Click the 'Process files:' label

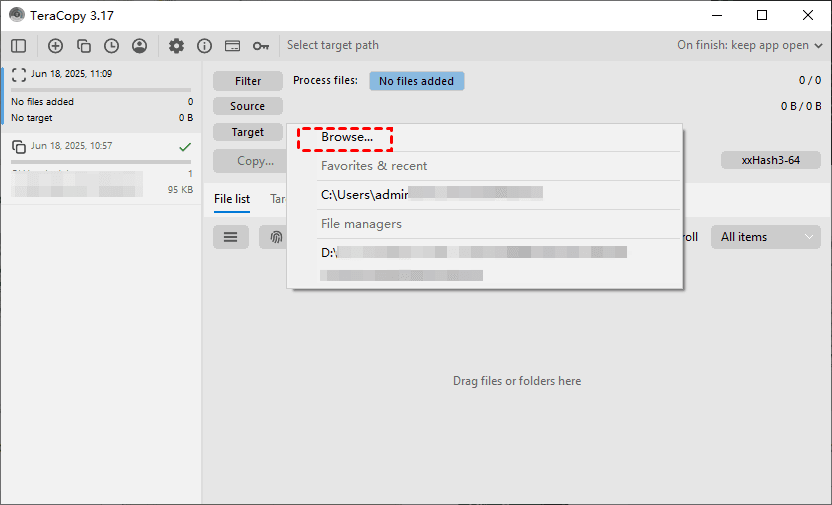[325, 81]
